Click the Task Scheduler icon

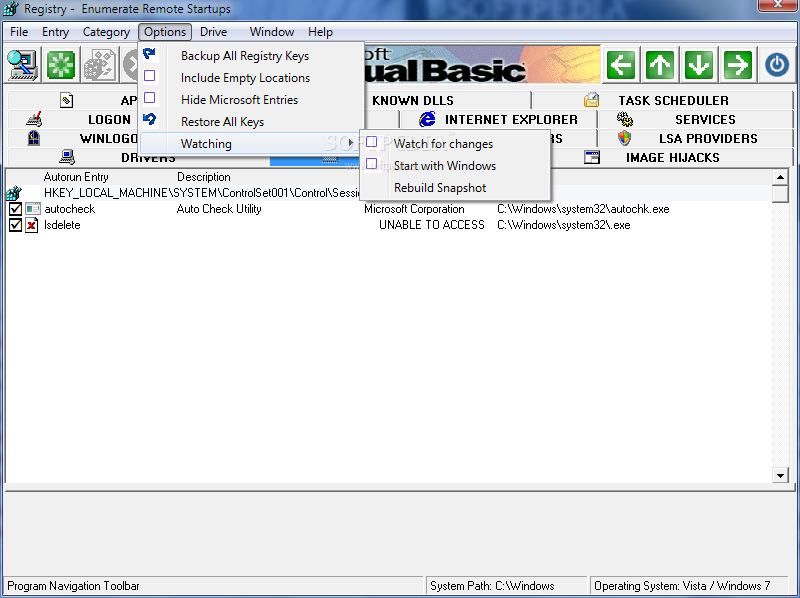click(591, 99)
